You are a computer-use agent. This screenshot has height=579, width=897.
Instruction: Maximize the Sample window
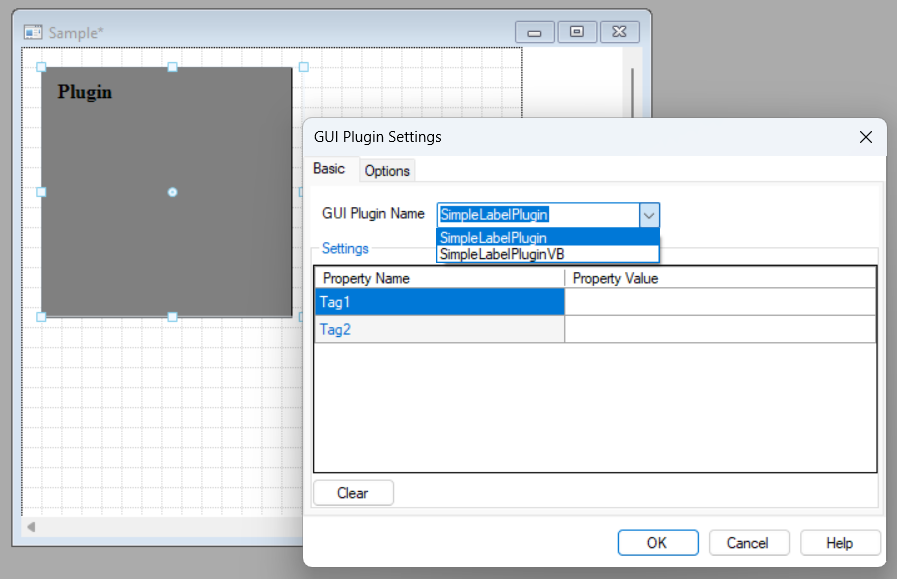click(x=577, y=32)
